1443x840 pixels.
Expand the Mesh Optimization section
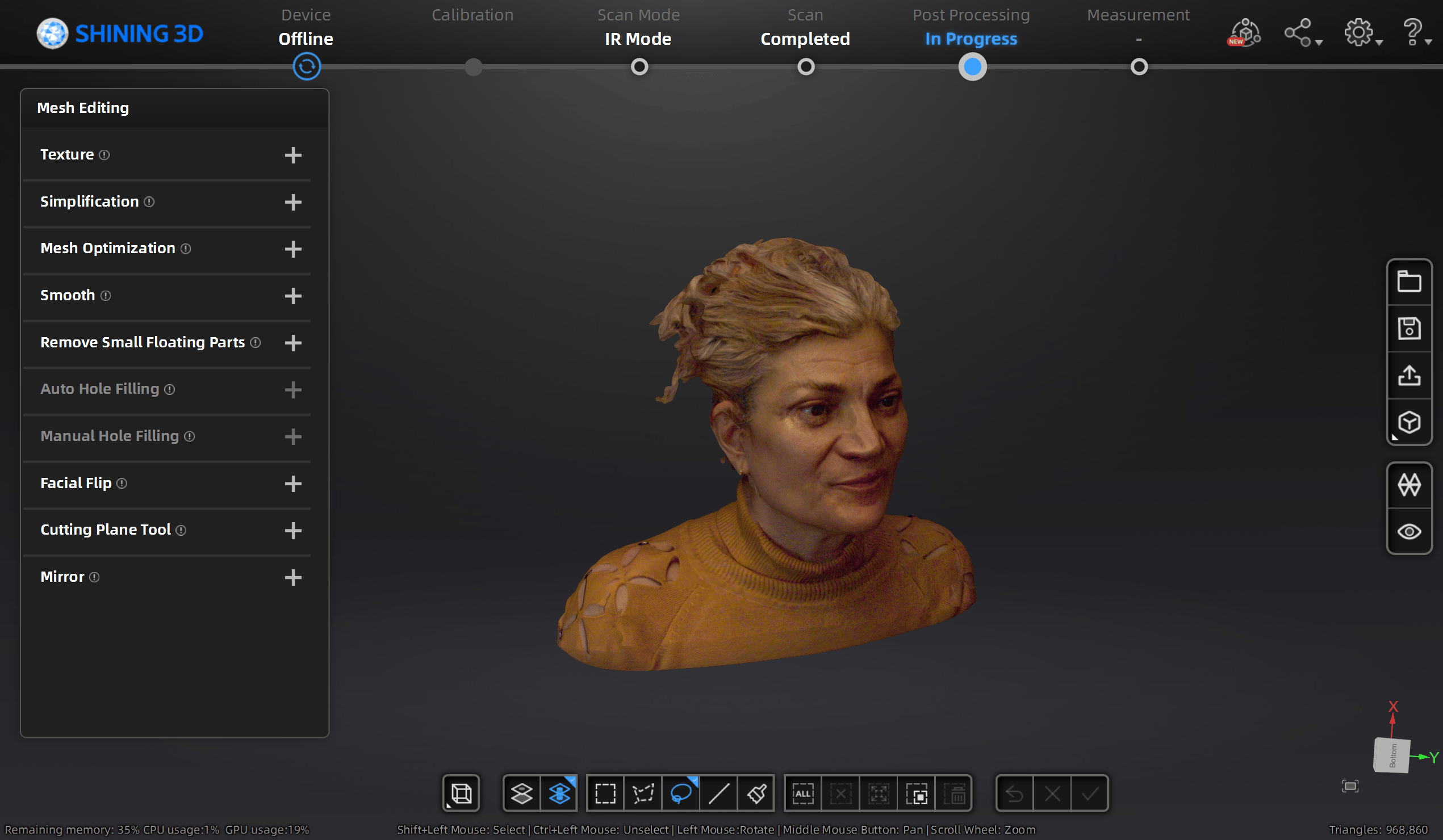(292, 249)
